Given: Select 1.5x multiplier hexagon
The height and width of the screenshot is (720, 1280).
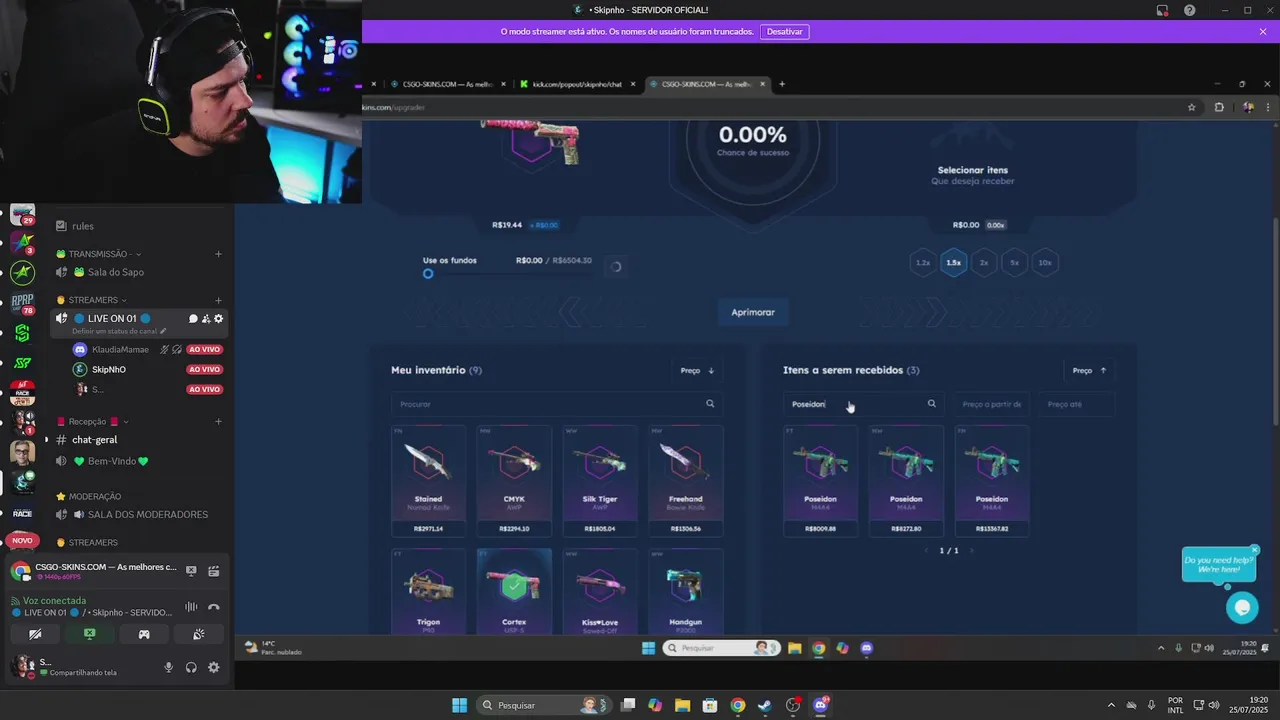Looking at the screenshot, I should [953, 263].
